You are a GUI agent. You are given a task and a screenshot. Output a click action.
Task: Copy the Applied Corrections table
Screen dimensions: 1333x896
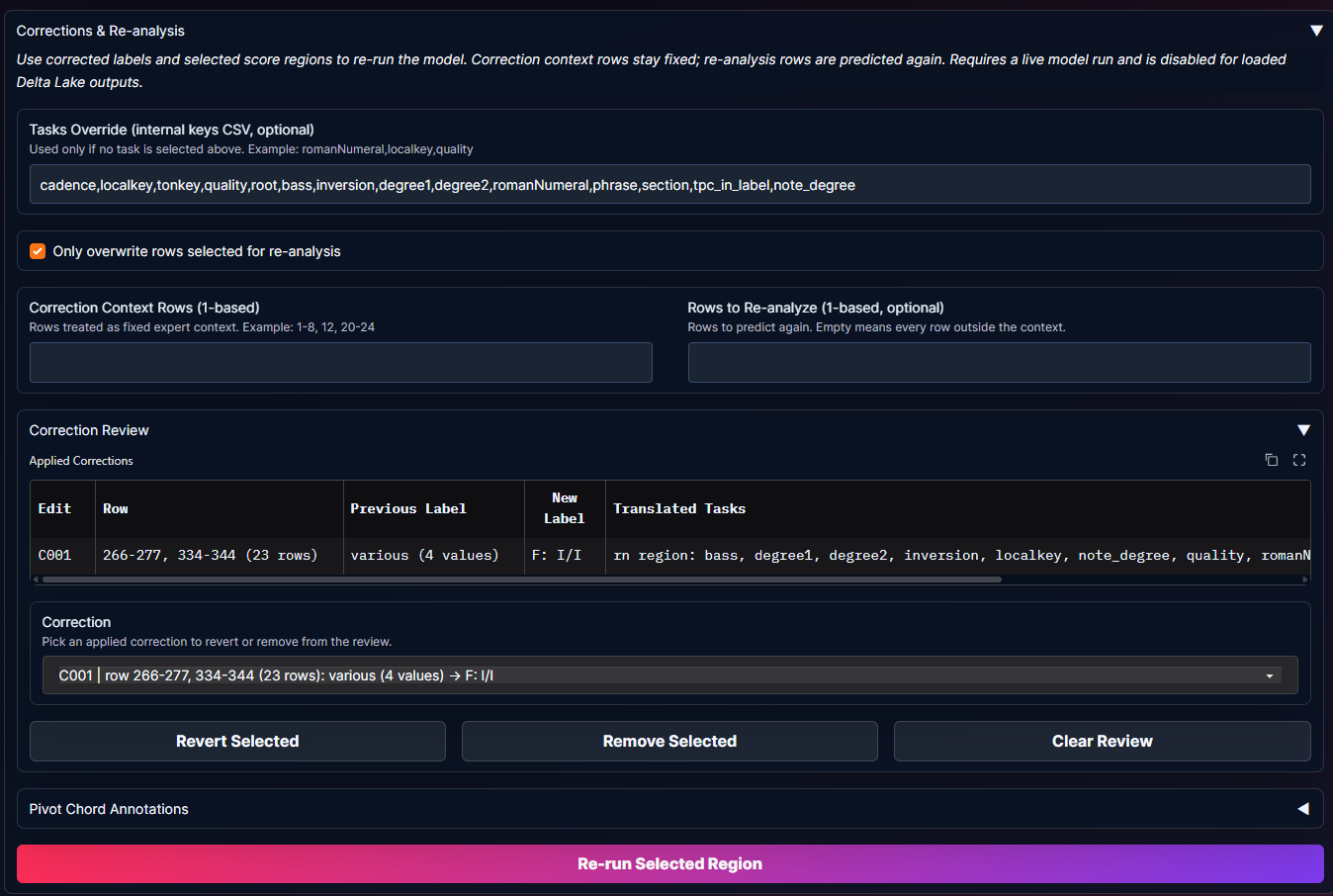(1272, 460)
